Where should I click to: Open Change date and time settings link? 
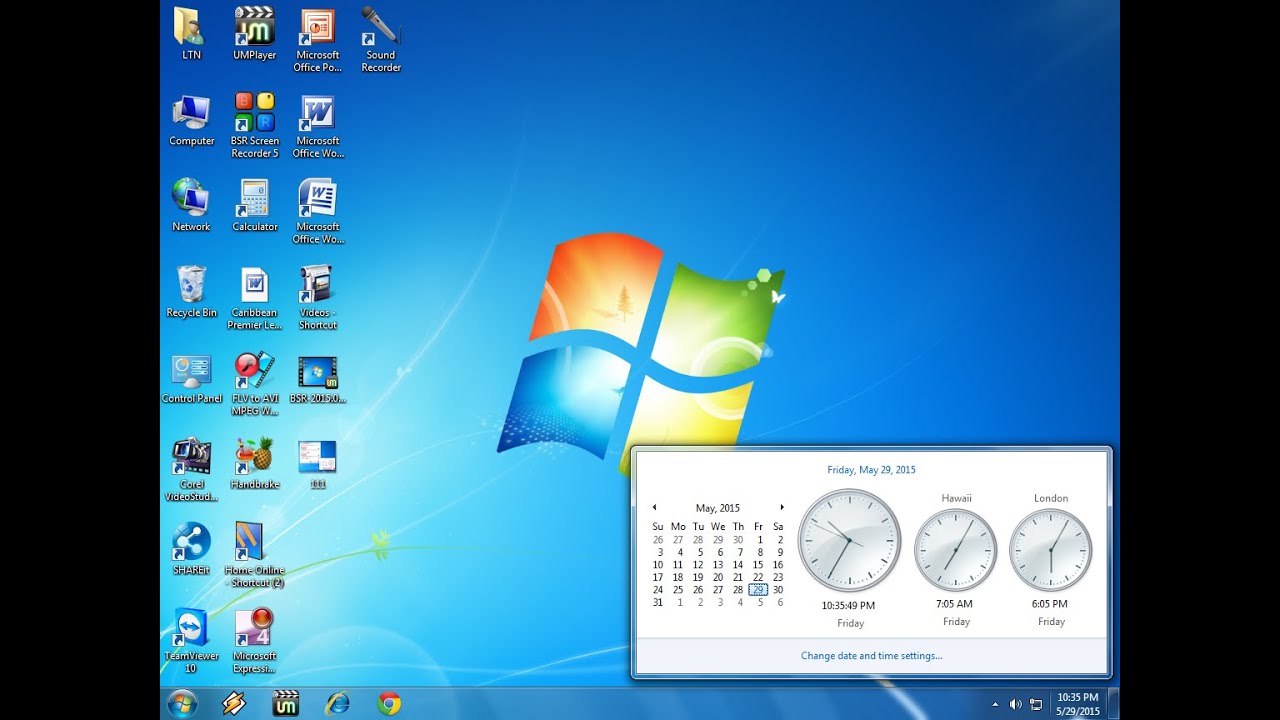tap(871, 656)
